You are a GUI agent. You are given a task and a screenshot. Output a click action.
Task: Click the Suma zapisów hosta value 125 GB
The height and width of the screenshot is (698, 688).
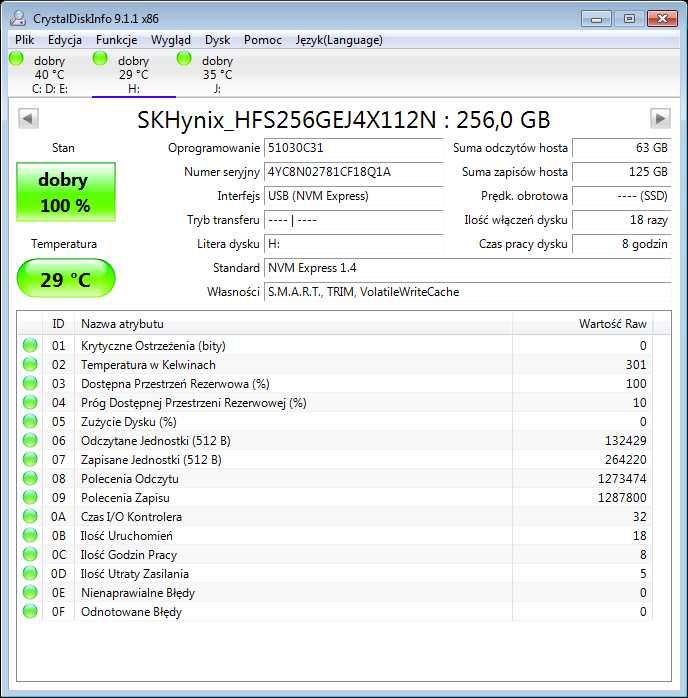[622, 172]
